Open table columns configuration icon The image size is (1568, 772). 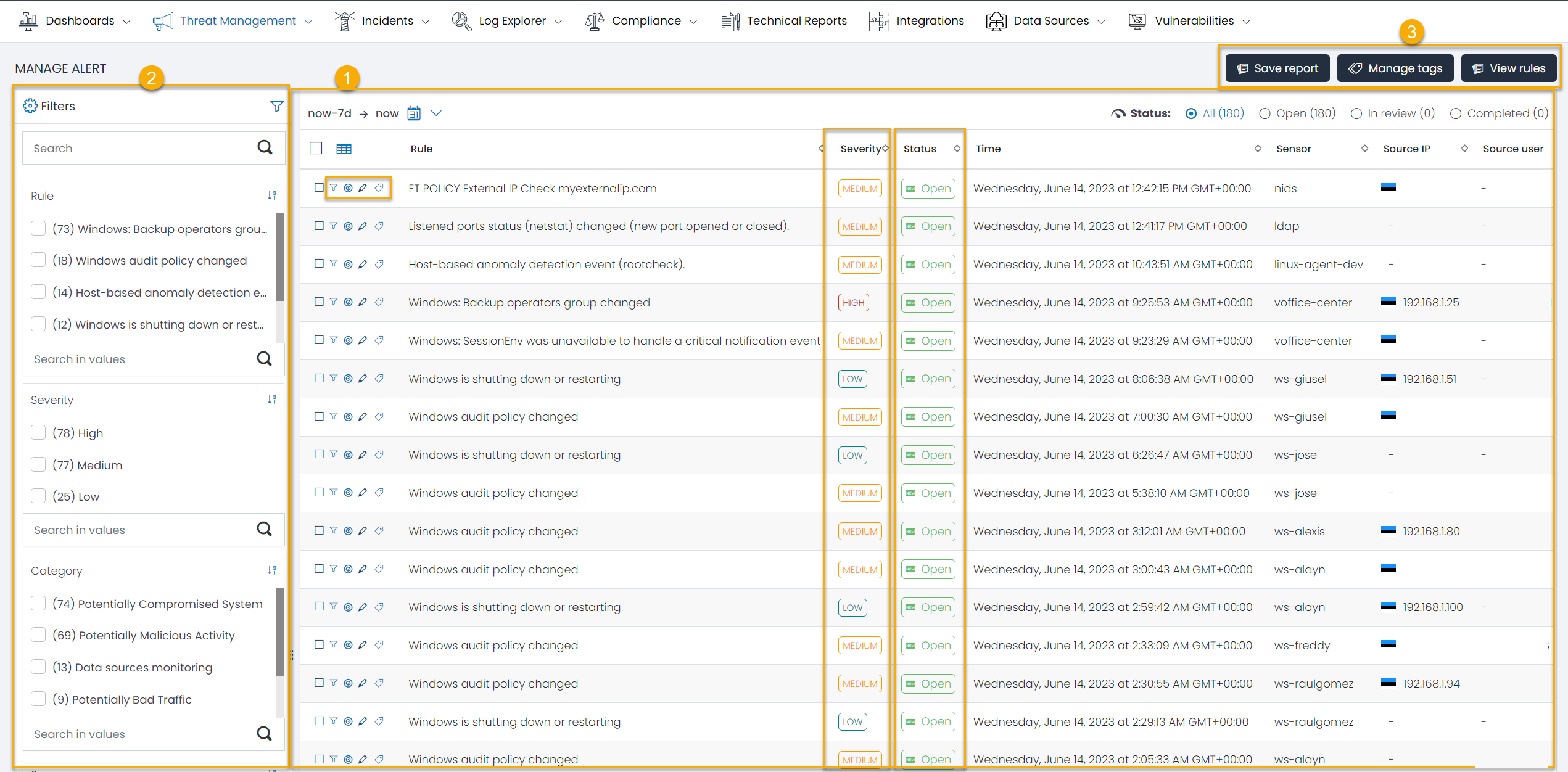[x=344, y=149]
